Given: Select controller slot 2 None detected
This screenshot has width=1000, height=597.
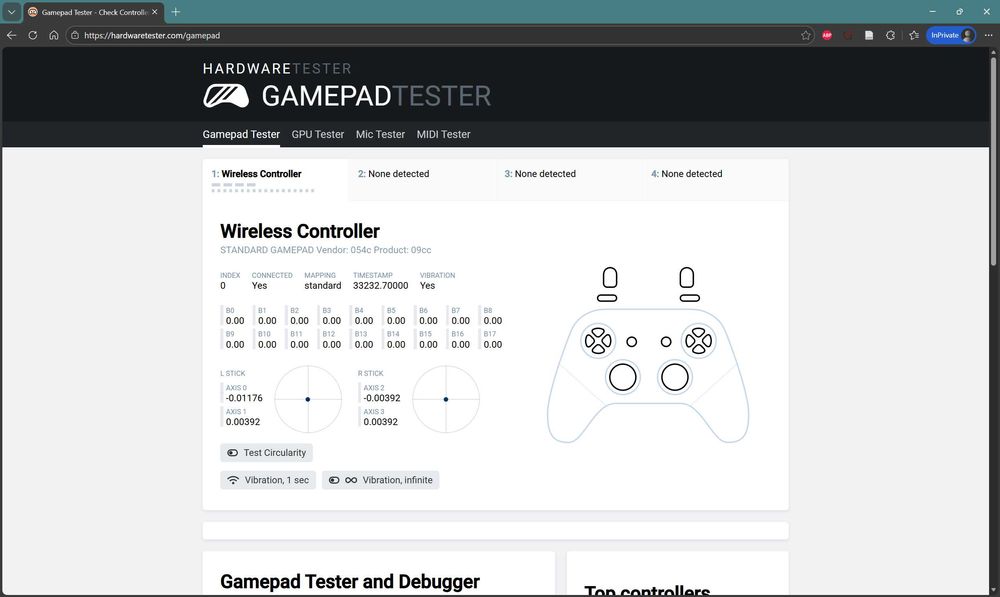Looking at the screenshot, I should pyautogui.click(x=422, y=180).
